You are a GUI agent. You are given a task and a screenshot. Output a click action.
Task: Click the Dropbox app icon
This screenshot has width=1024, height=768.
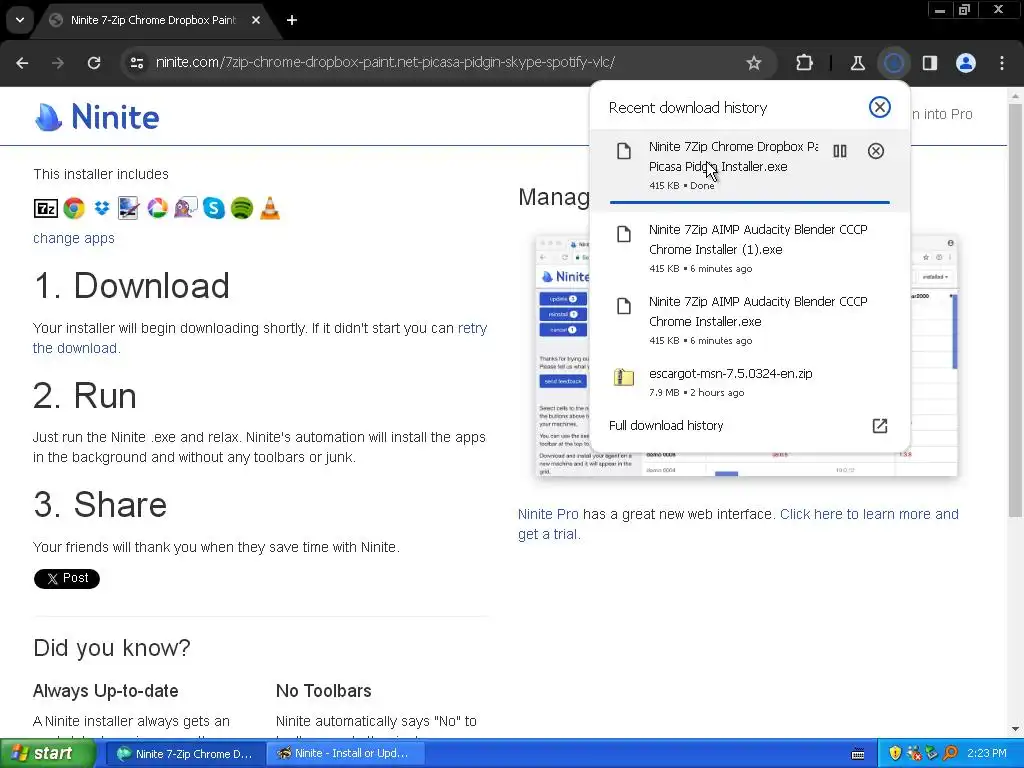click(x=102, y=208)
